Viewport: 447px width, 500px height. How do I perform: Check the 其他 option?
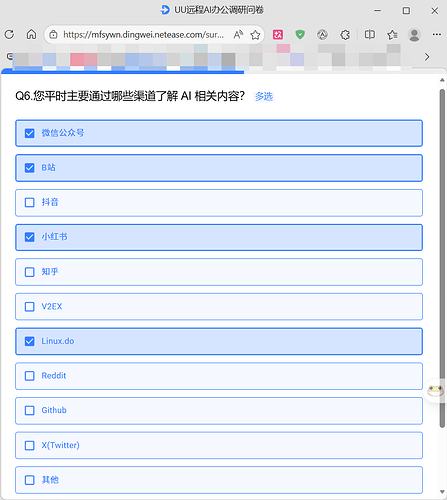click(x=219, y=480)
